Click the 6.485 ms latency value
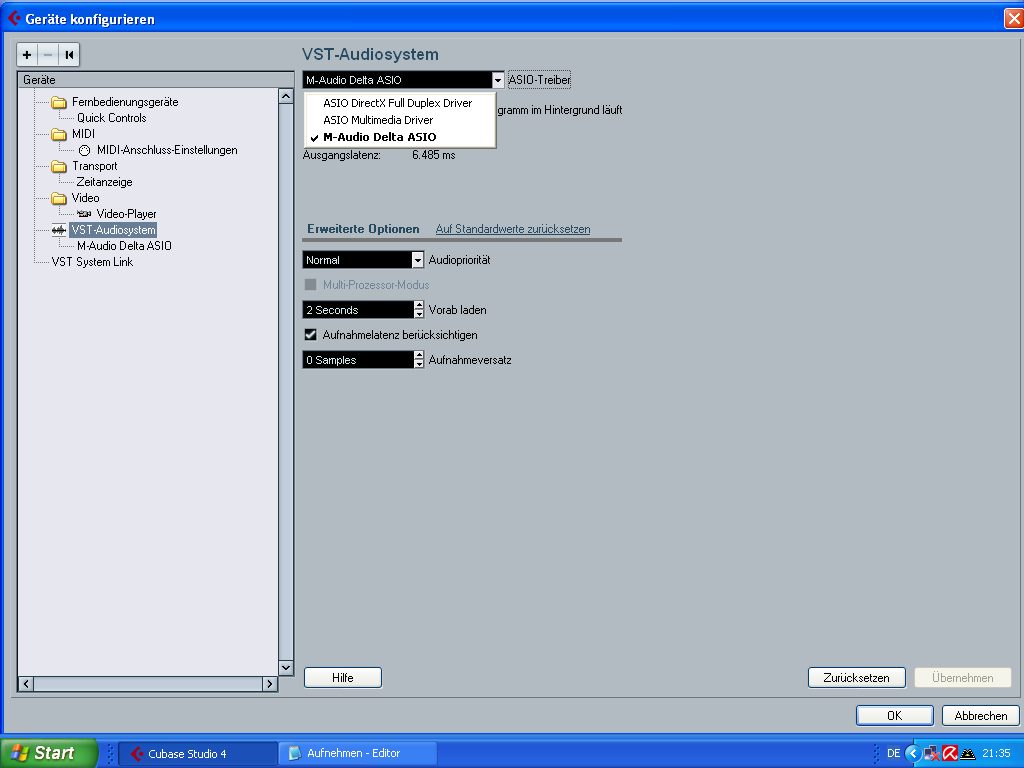The height and width of the screenshot is (768, 1024). 434,155
